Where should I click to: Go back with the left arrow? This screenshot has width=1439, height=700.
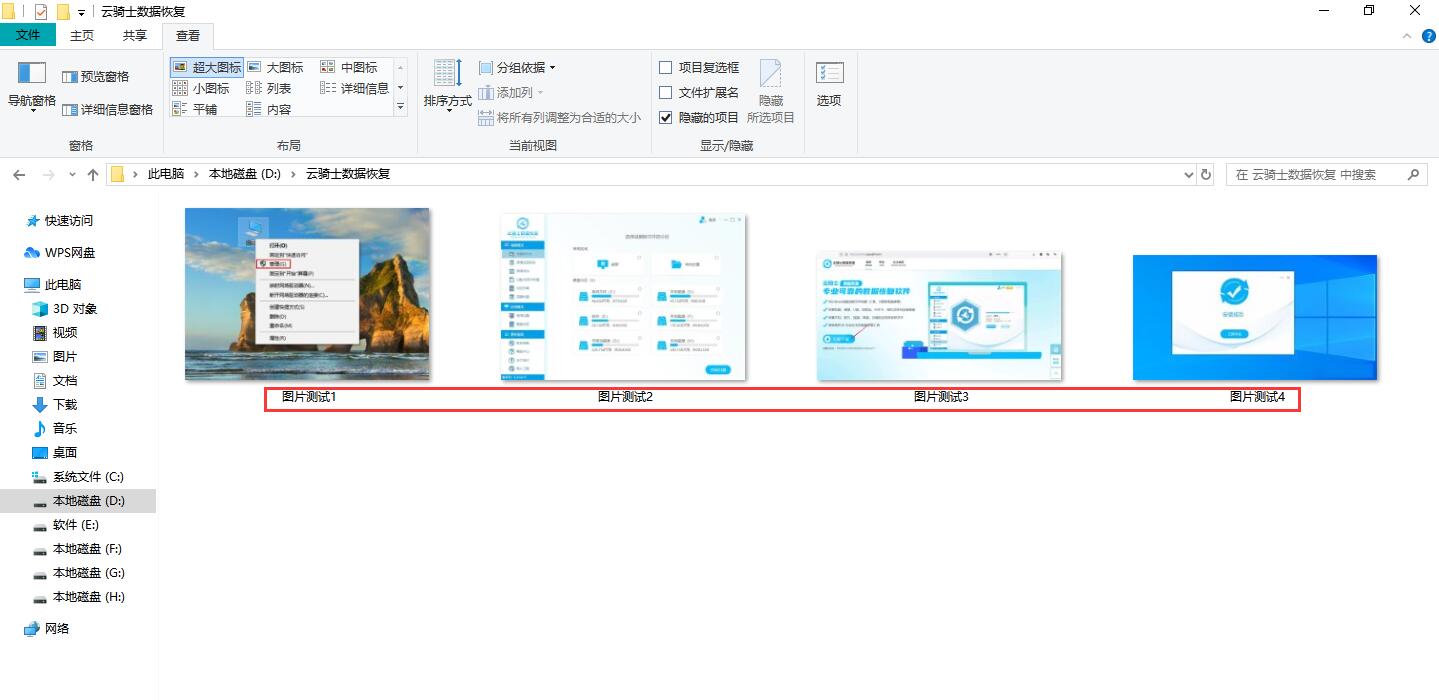tap(19, 174)
